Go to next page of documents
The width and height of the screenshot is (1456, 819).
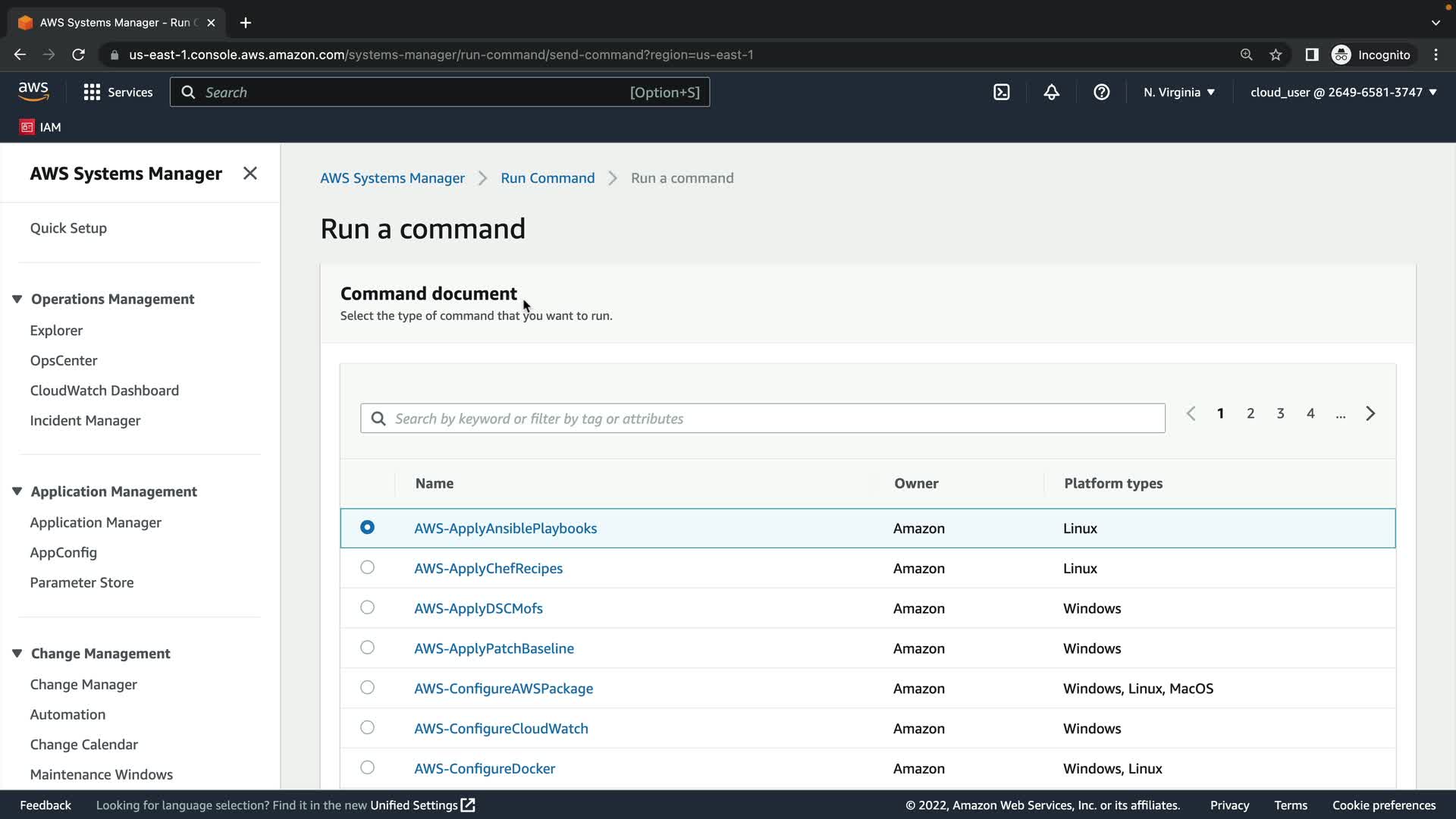coord(1370,413)
